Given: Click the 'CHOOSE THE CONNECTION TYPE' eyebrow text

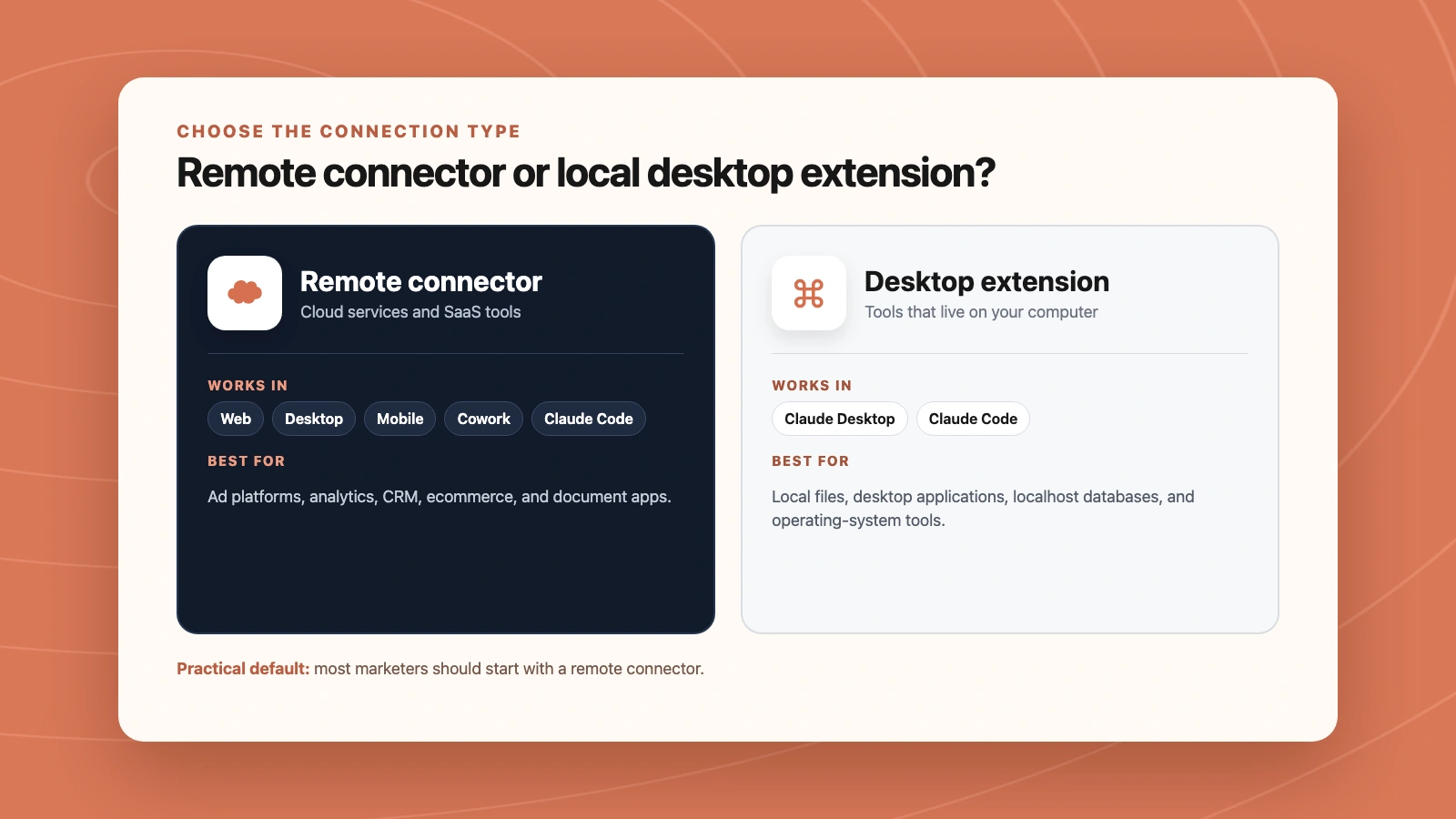Looking at the screenshot, I should click(349, 131).
